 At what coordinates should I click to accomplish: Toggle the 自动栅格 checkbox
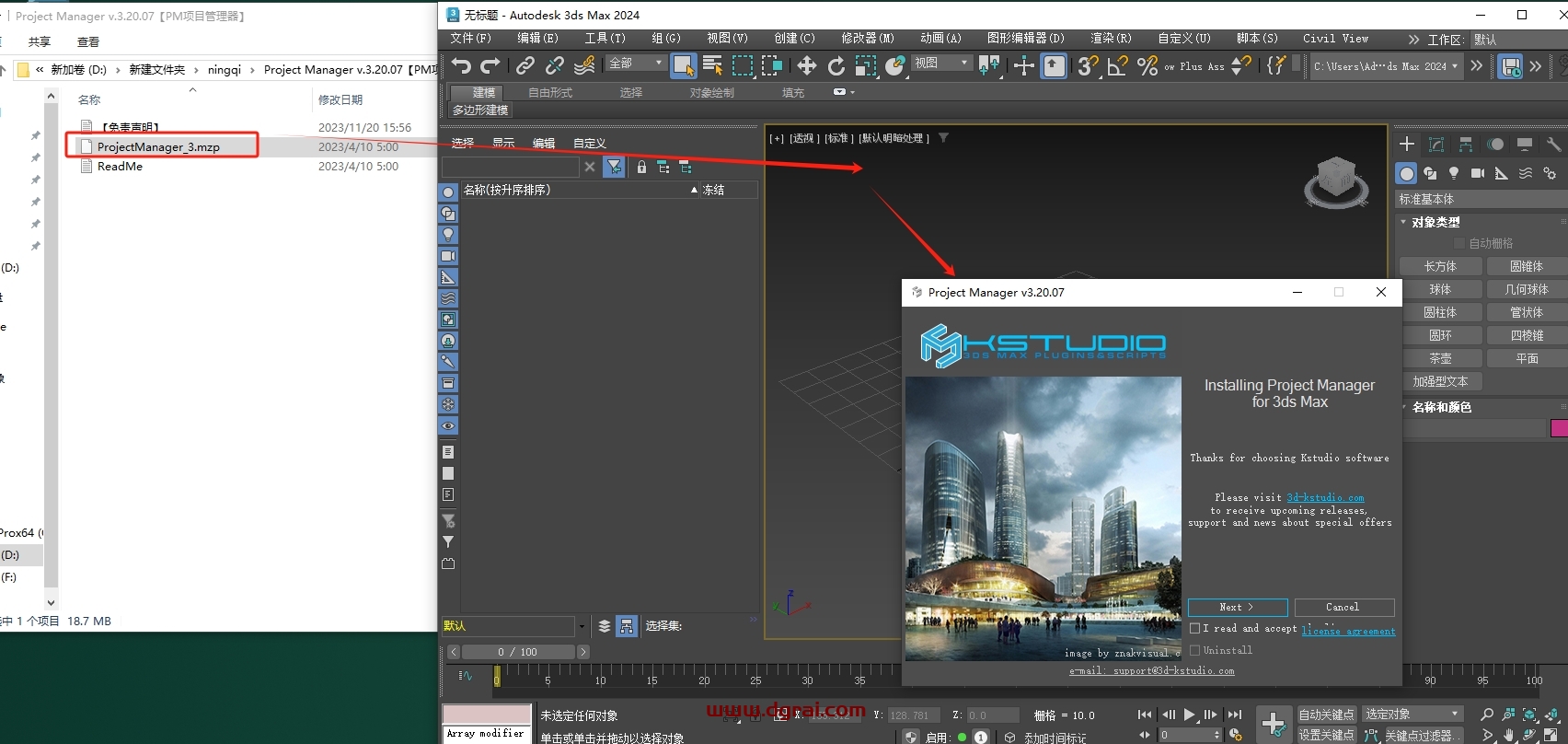(x=1459, y=243)
